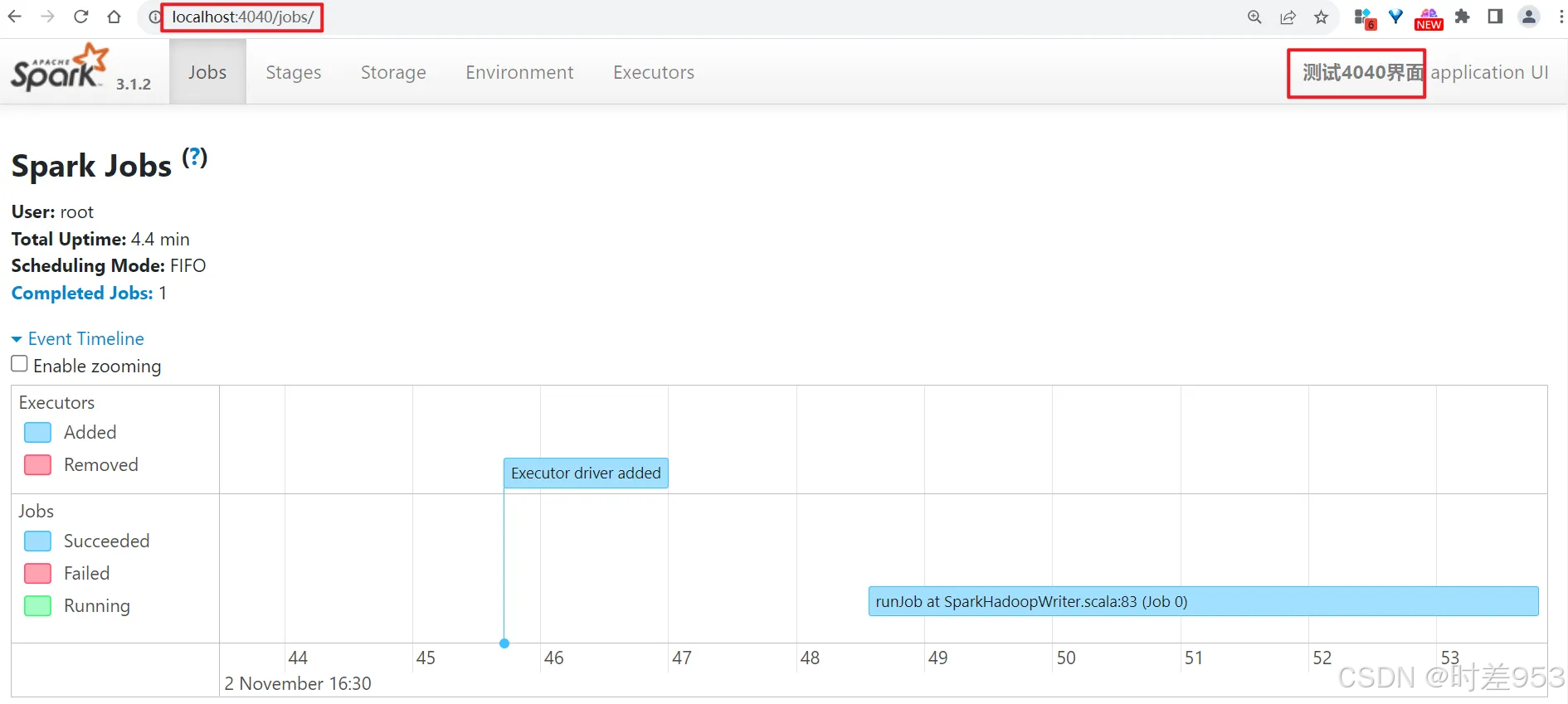Screen dimensions: 1568x704
Task: Open the Executors tab
Action: click(654, 72)
